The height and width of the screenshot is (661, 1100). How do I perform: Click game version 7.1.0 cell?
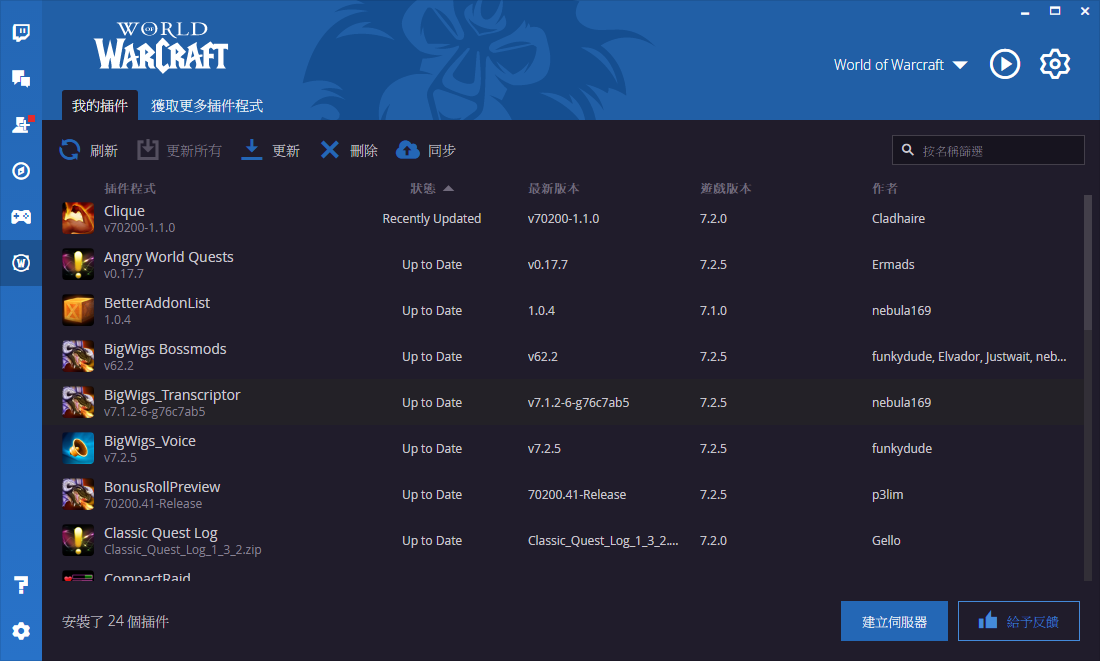click(x=713, y=310)
